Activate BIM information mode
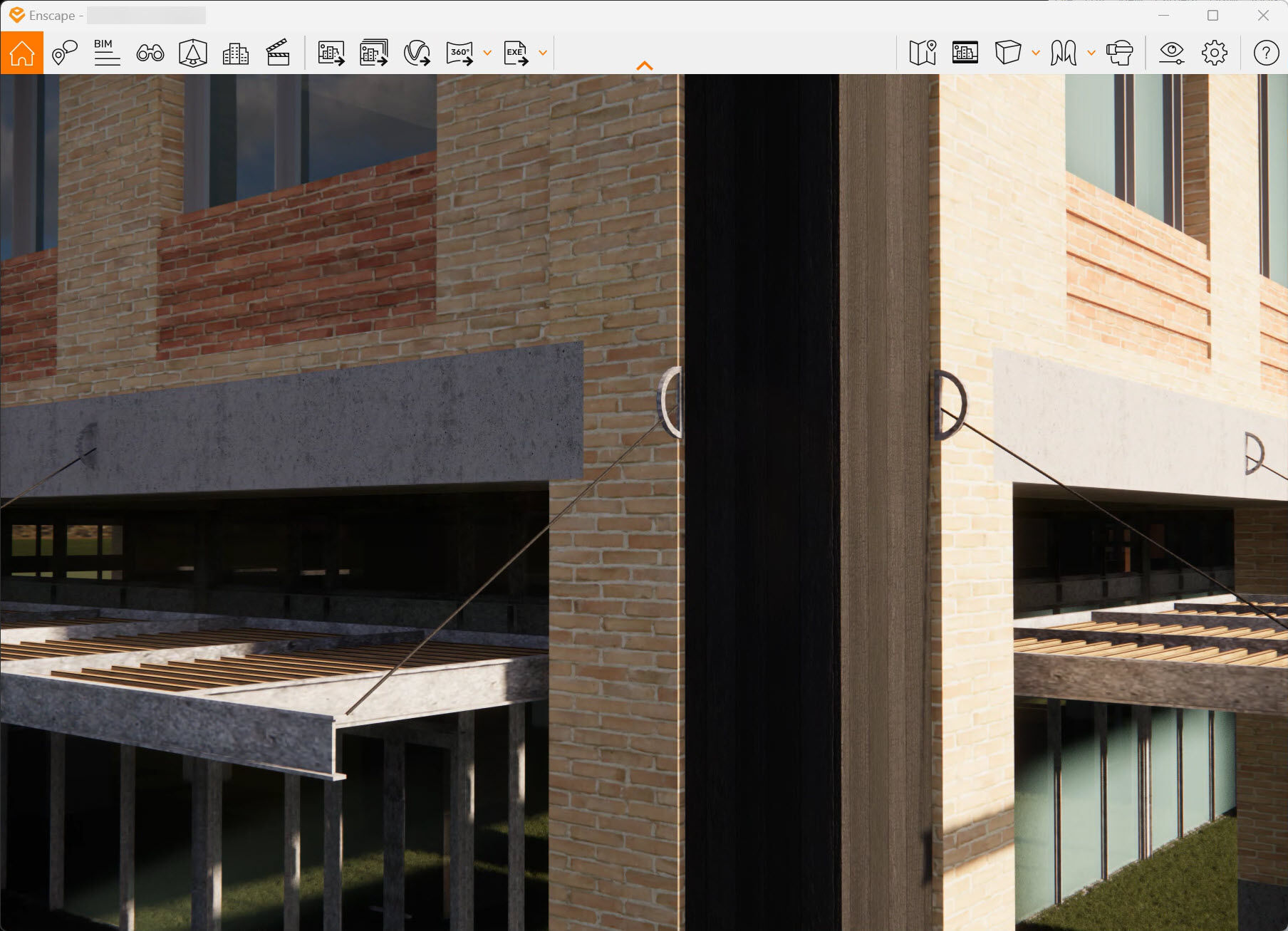The width and height of the screenshot is (1288, 931). coord(107,52)
